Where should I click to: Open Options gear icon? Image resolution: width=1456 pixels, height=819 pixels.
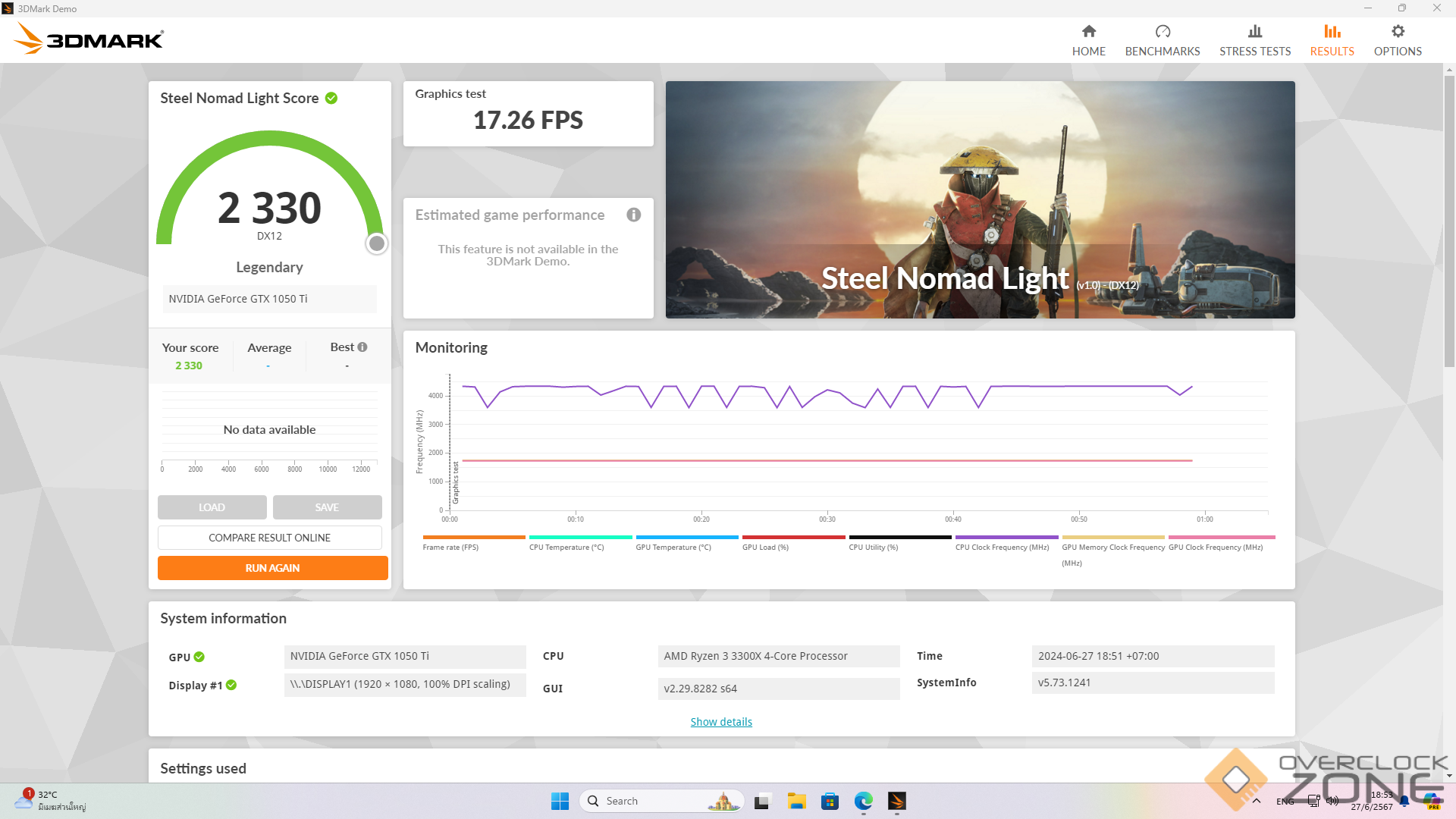(1397, 32)
